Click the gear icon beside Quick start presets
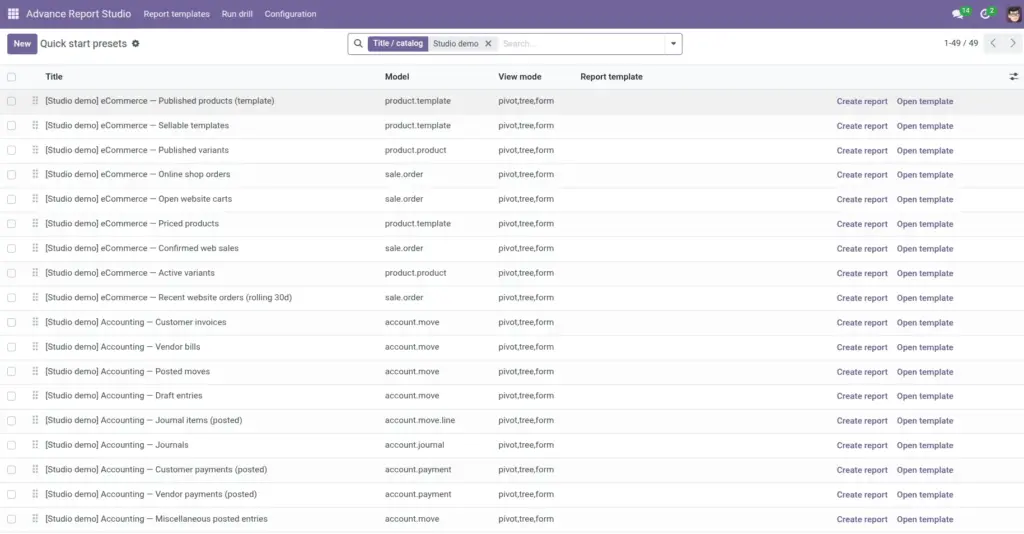Image resolution: width=1024 pixels, height=534 pixels. [x=136, y=44]
